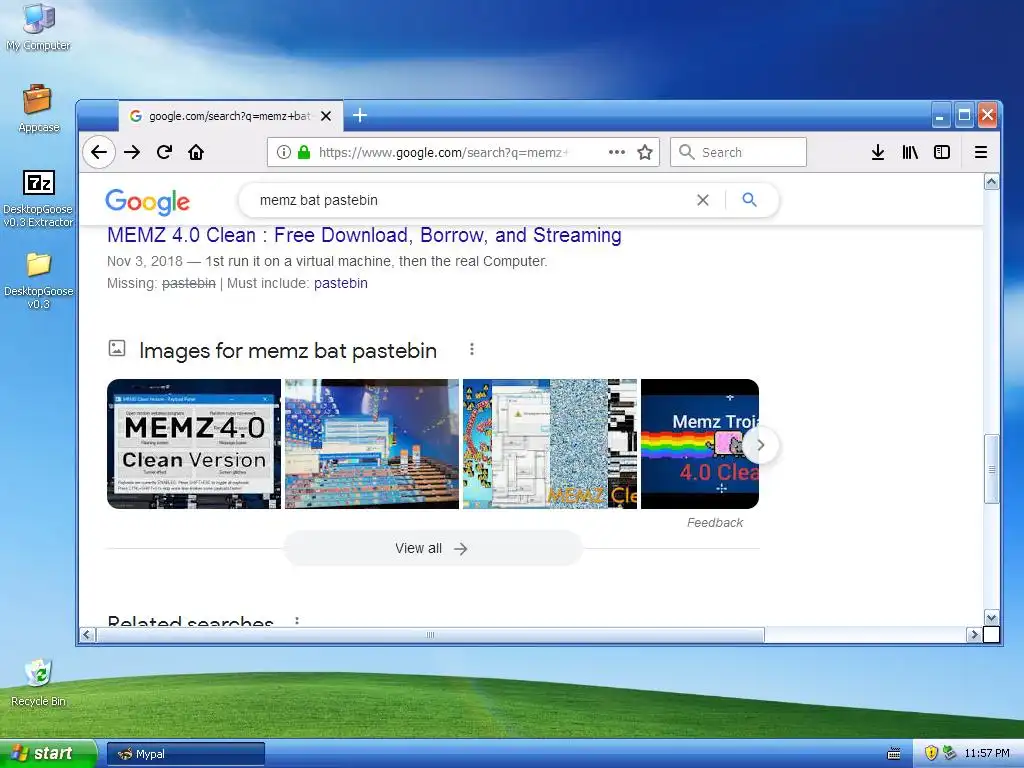Screen dimensions: 1024x768
Task: Open the pool of windows image thumbnail
Action: (x=372, y=444)
